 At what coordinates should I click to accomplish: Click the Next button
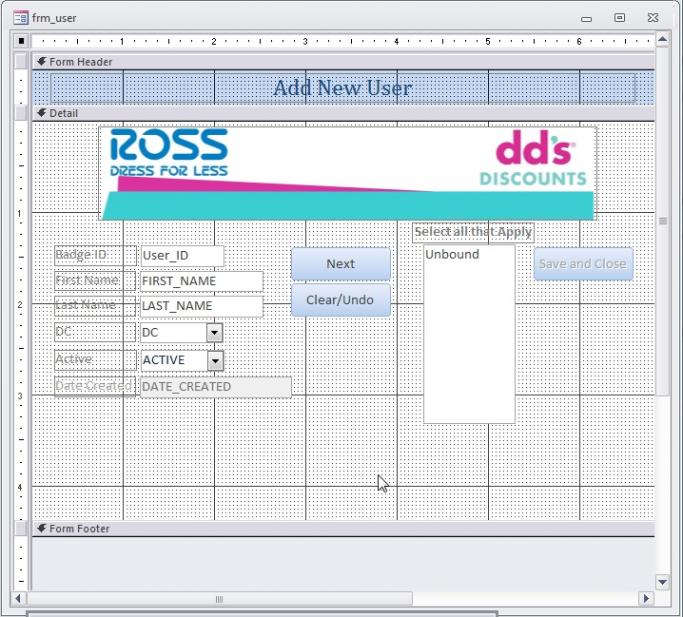point(341,264)
